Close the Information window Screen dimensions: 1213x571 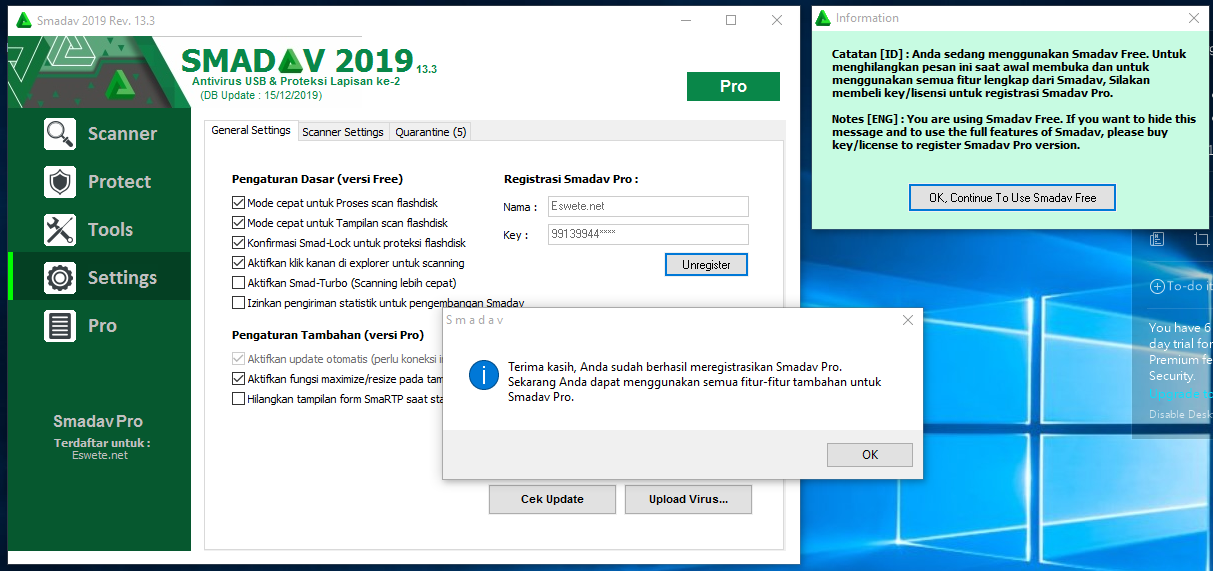pyautogui.click(x=1193, y=18)
